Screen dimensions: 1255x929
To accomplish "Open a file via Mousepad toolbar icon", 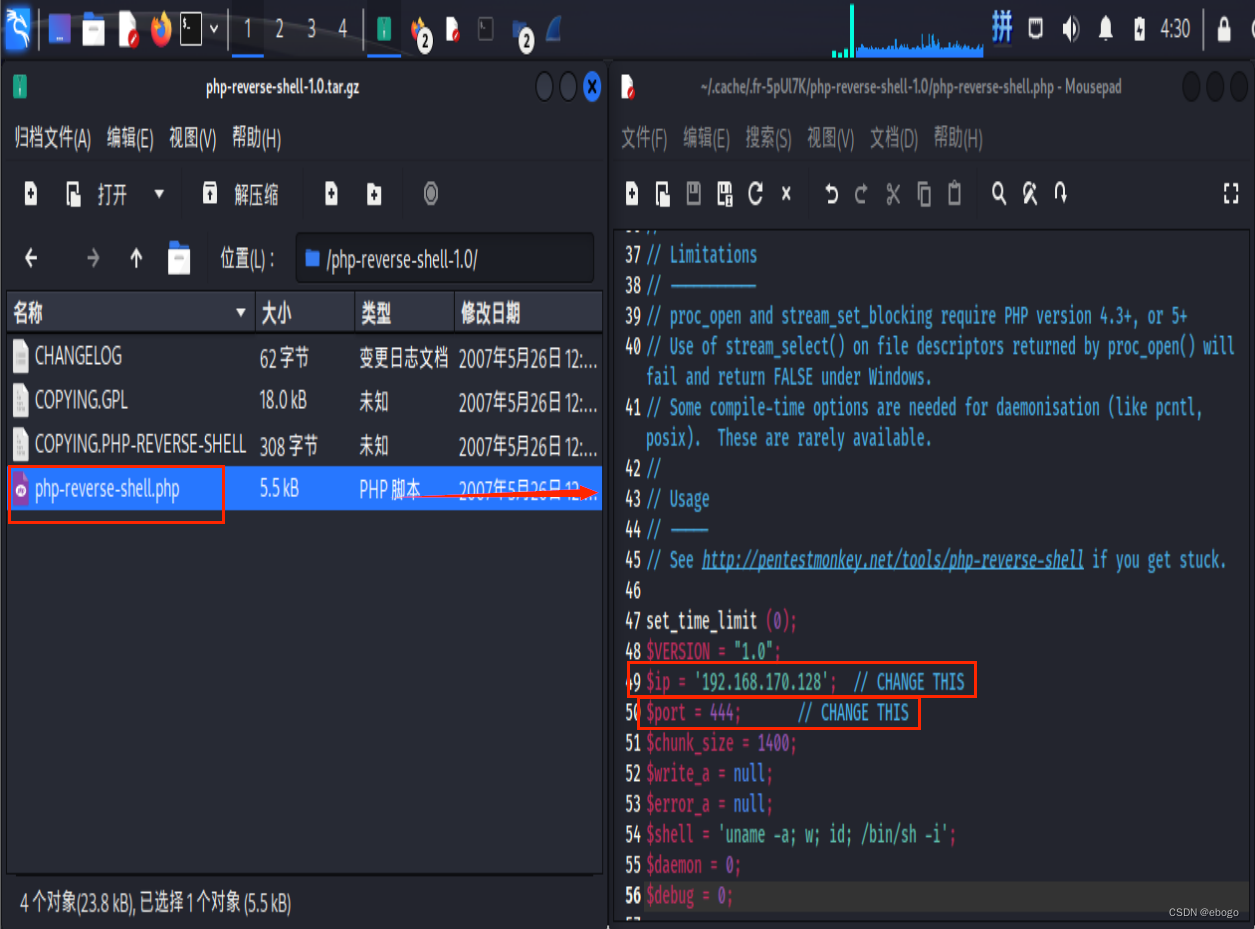I will coord(662,193).
